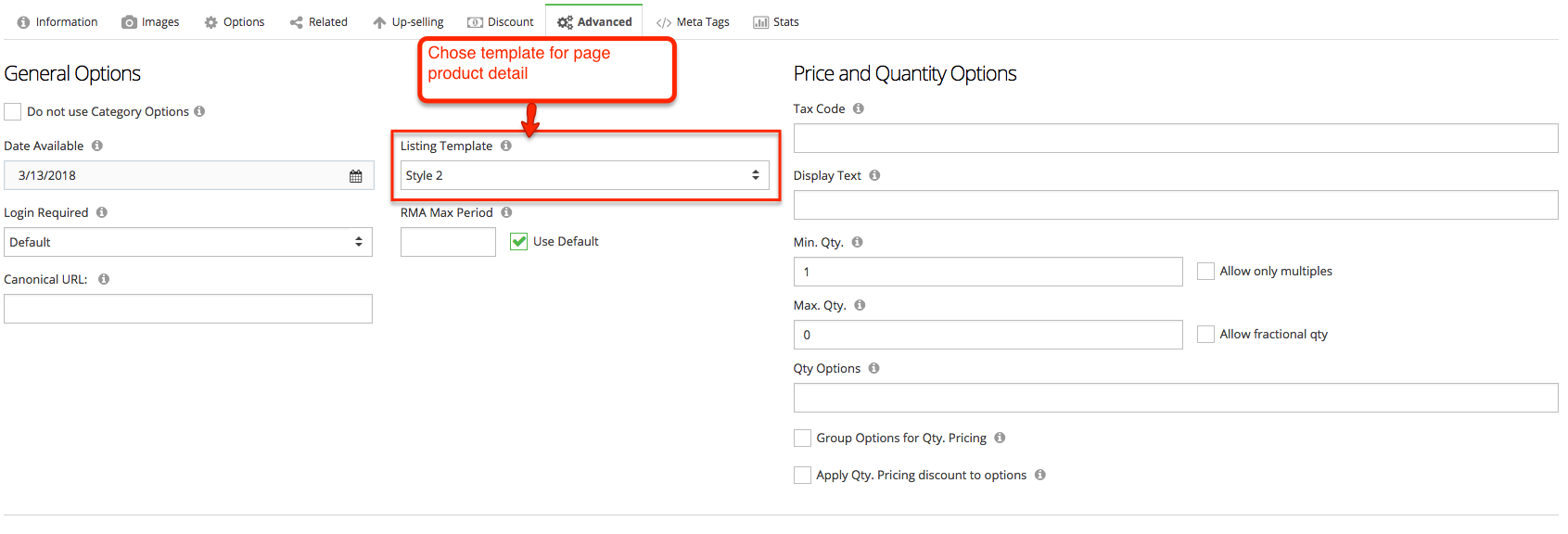Show Group Options for Qty. Pricing info icon

tap(1000, 438)
